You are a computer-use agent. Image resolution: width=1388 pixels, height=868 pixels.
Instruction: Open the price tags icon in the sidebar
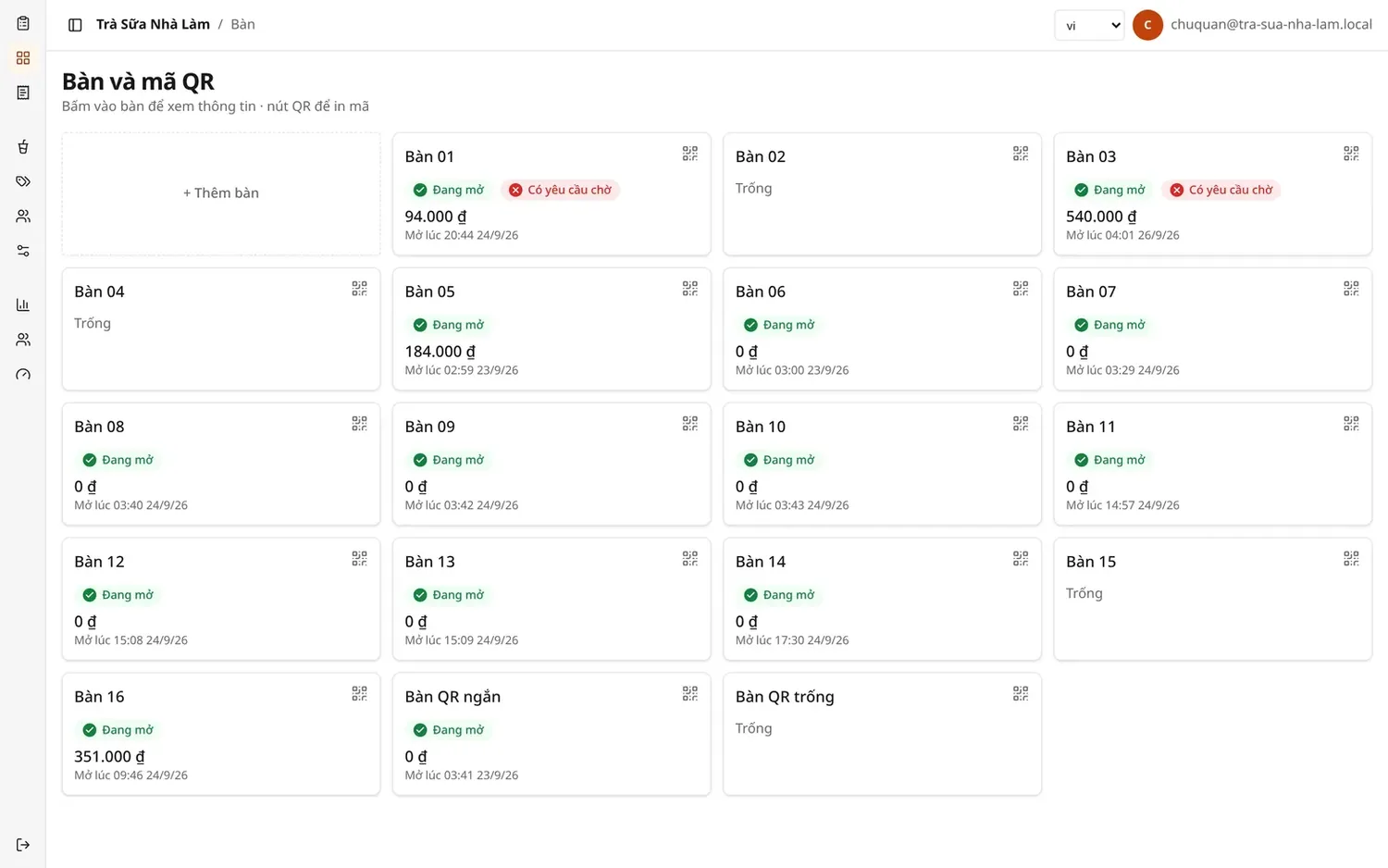pyautogui.click(x=23, y=181)
